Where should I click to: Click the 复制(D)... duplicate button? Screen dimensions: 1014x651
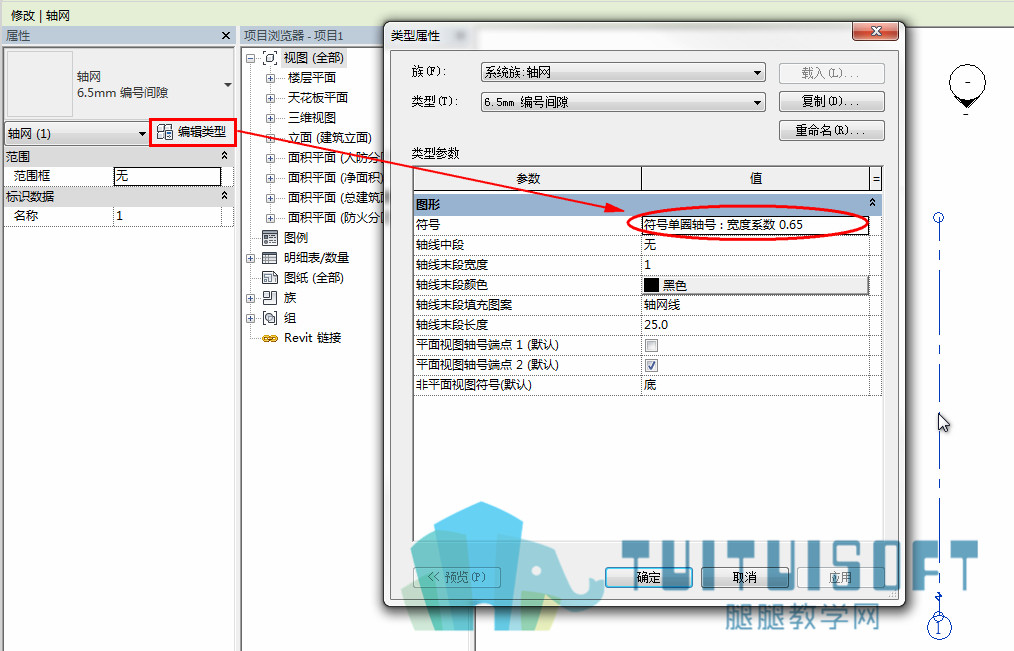pyautogui.click(x=831, y=101)
